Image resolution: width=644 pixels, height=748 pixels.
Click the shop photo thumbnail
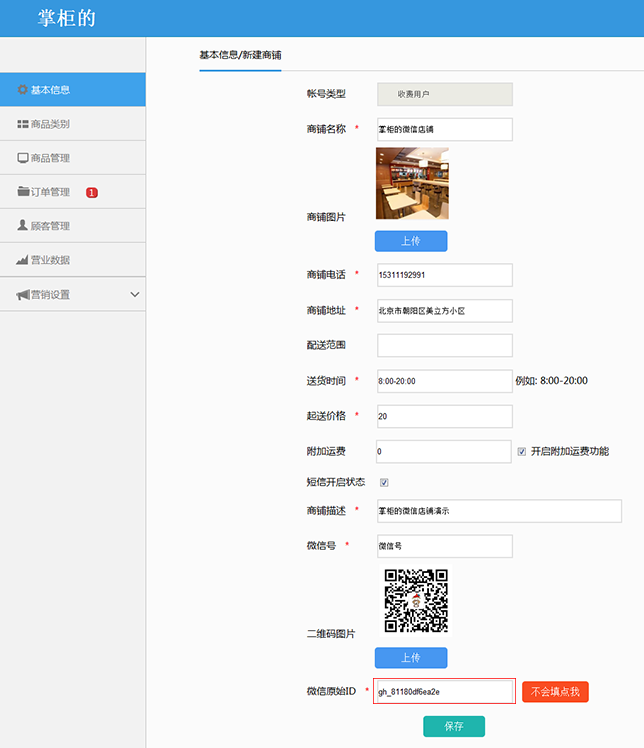click(x=412, y=184)
